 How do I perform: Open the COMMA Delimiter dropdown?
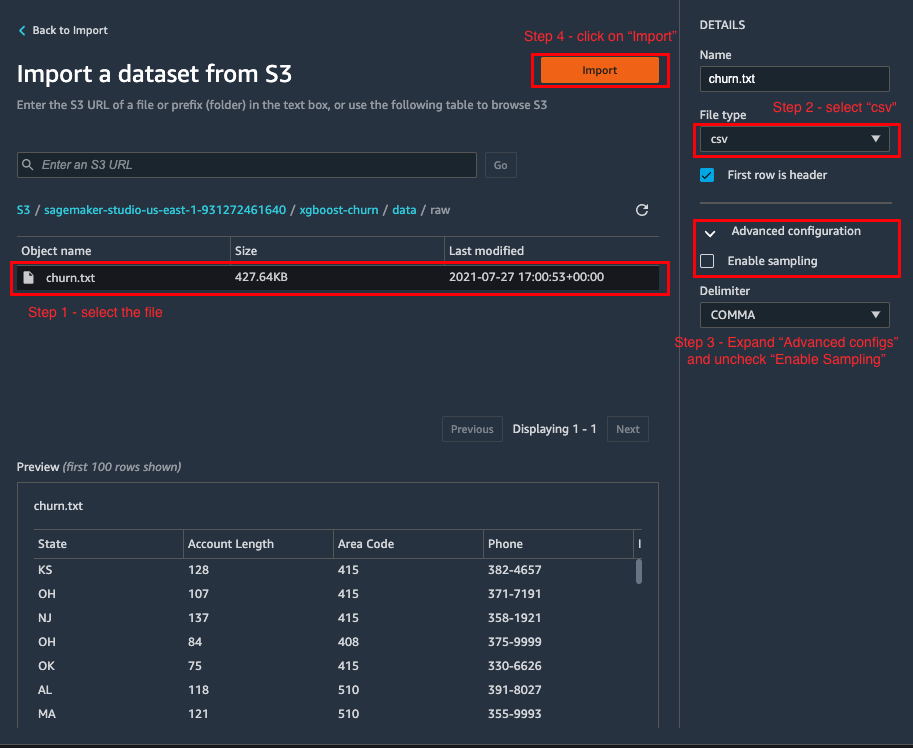[x=794, y=315]
